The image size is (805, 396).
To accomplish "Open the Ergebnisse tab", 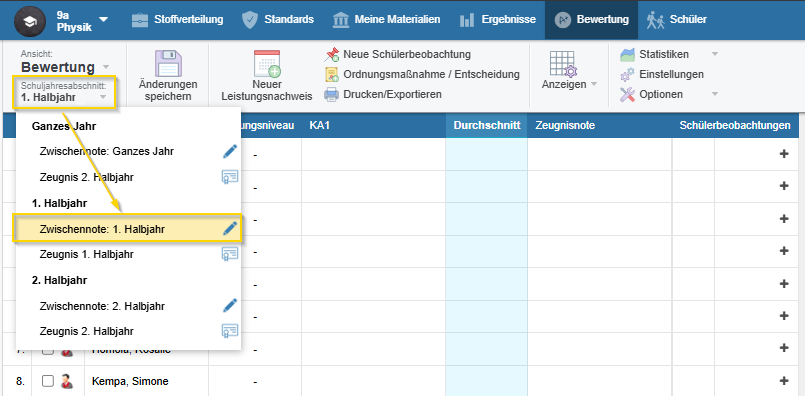I will 497,20.
